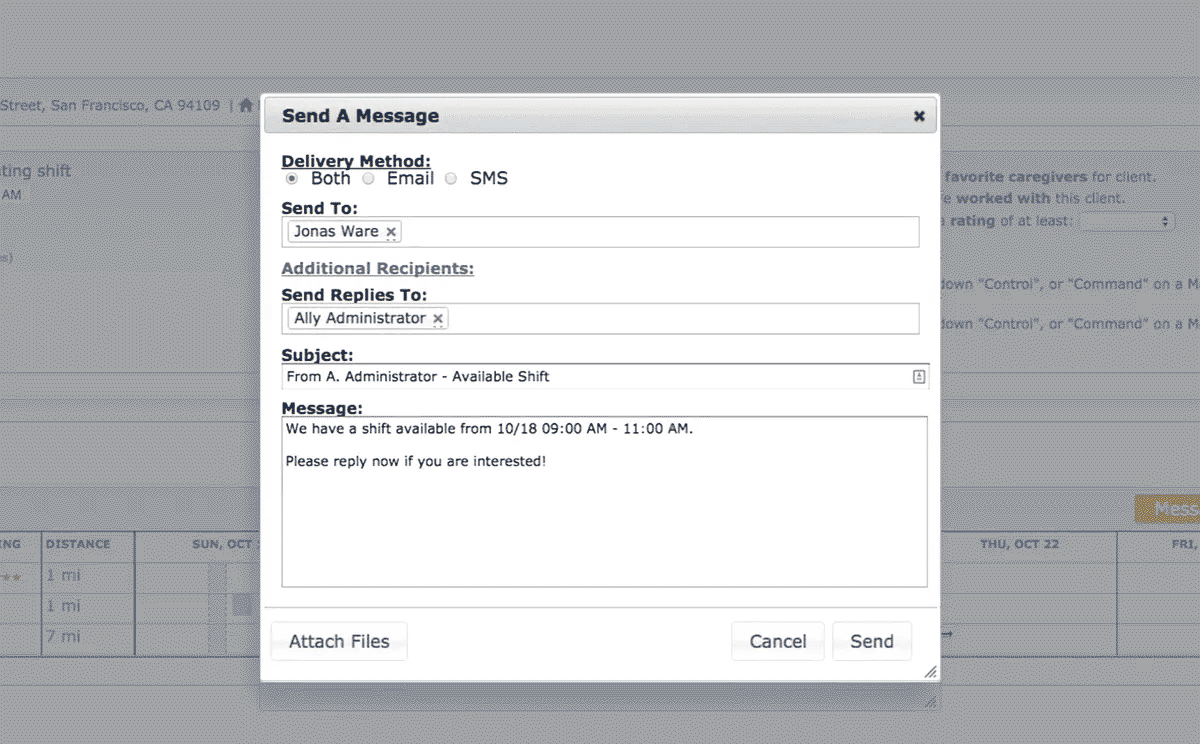The height and width of the screenshot is (744, 1200).
Task: Click the Message button in background page
Action: pyautogui.click(x=1167, y=510)
